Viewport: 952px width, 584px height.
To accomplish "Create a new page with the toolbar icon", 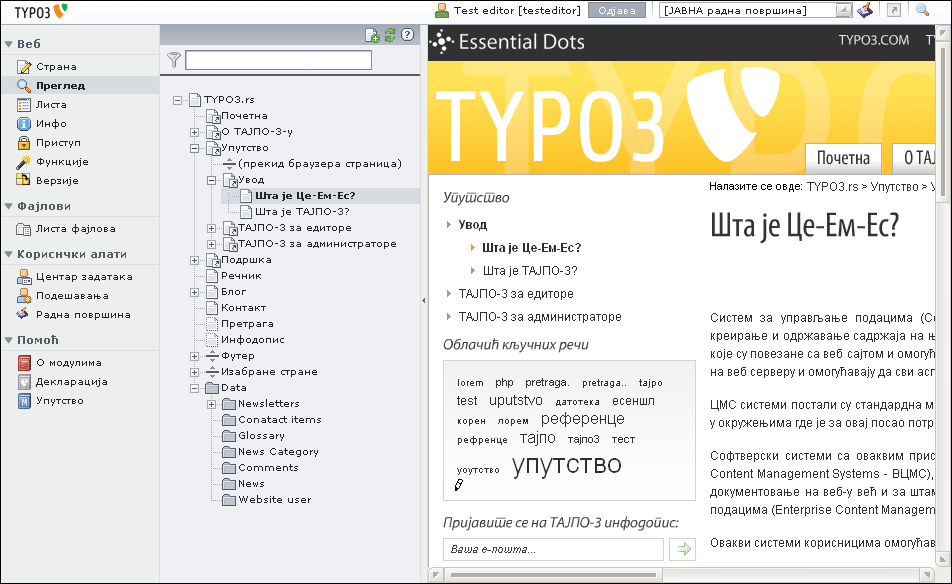I will click(372, 36).
